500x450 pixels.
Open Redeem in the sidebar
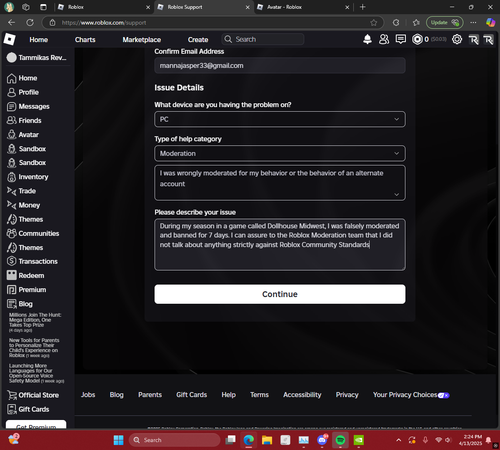coord(25,276)
